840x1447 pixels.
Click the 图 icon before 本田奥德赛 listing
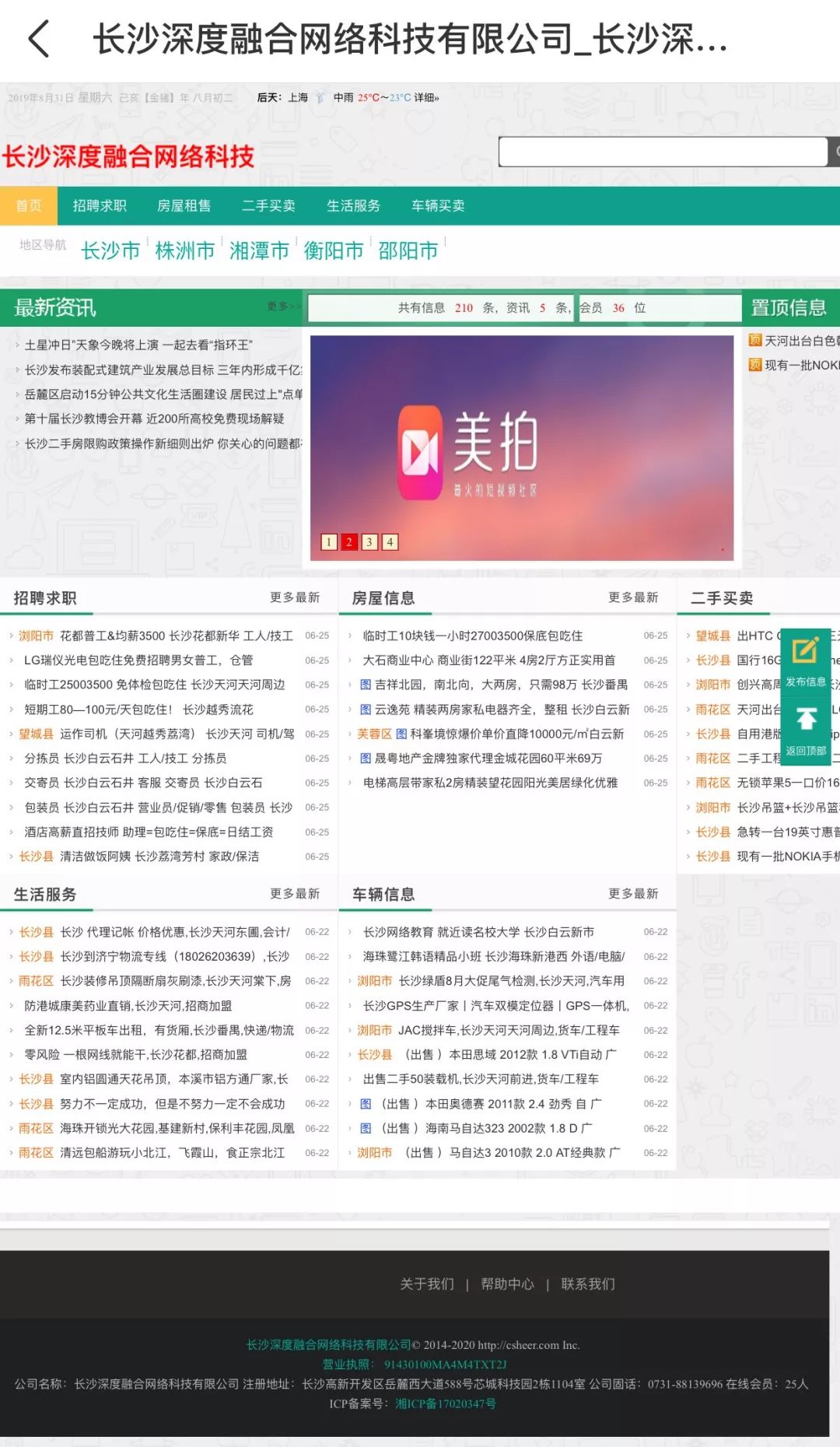coord(366,1104)
